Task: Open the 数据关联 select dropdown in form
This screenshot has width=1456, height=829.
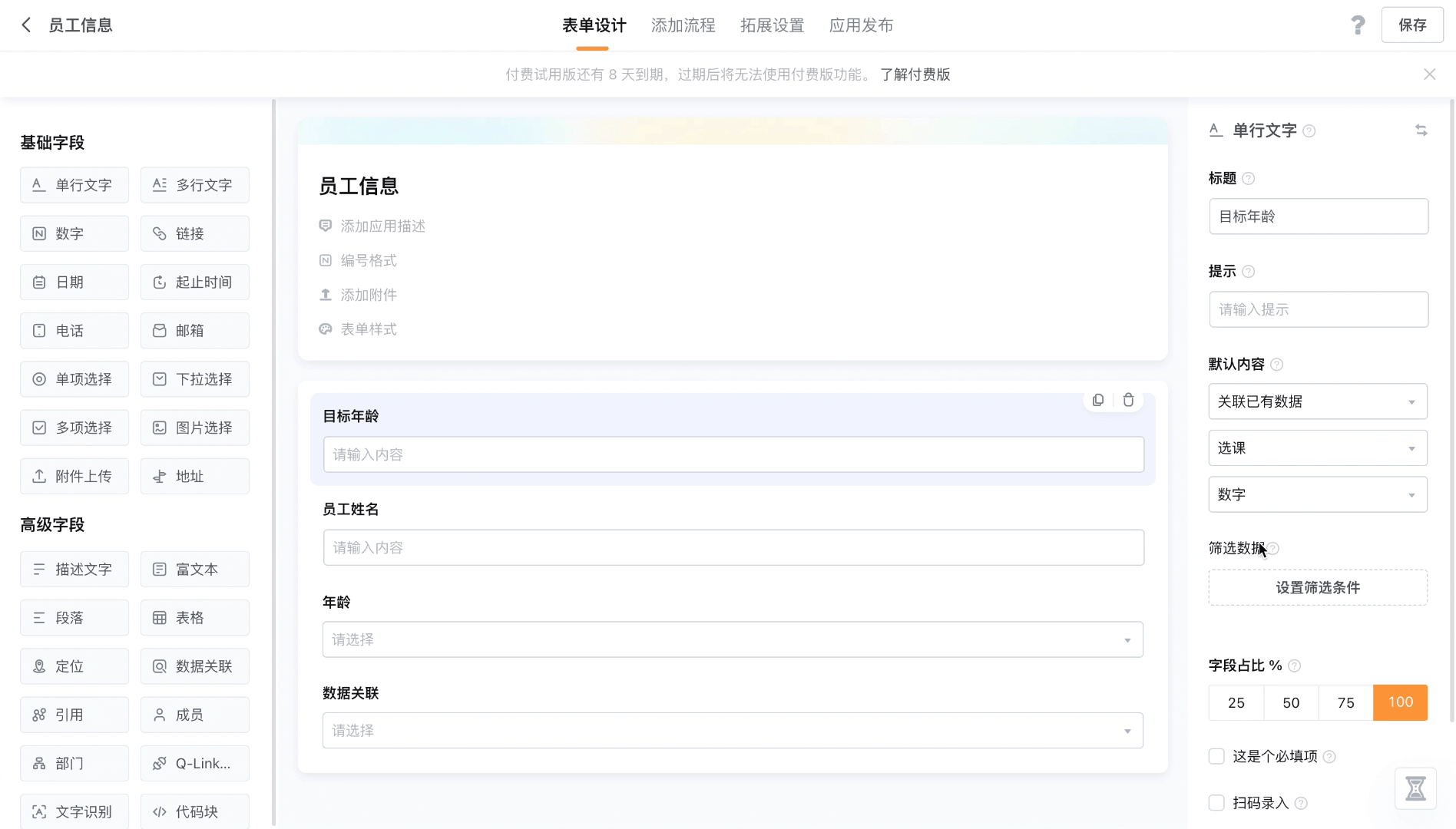Action: point(733,731)
